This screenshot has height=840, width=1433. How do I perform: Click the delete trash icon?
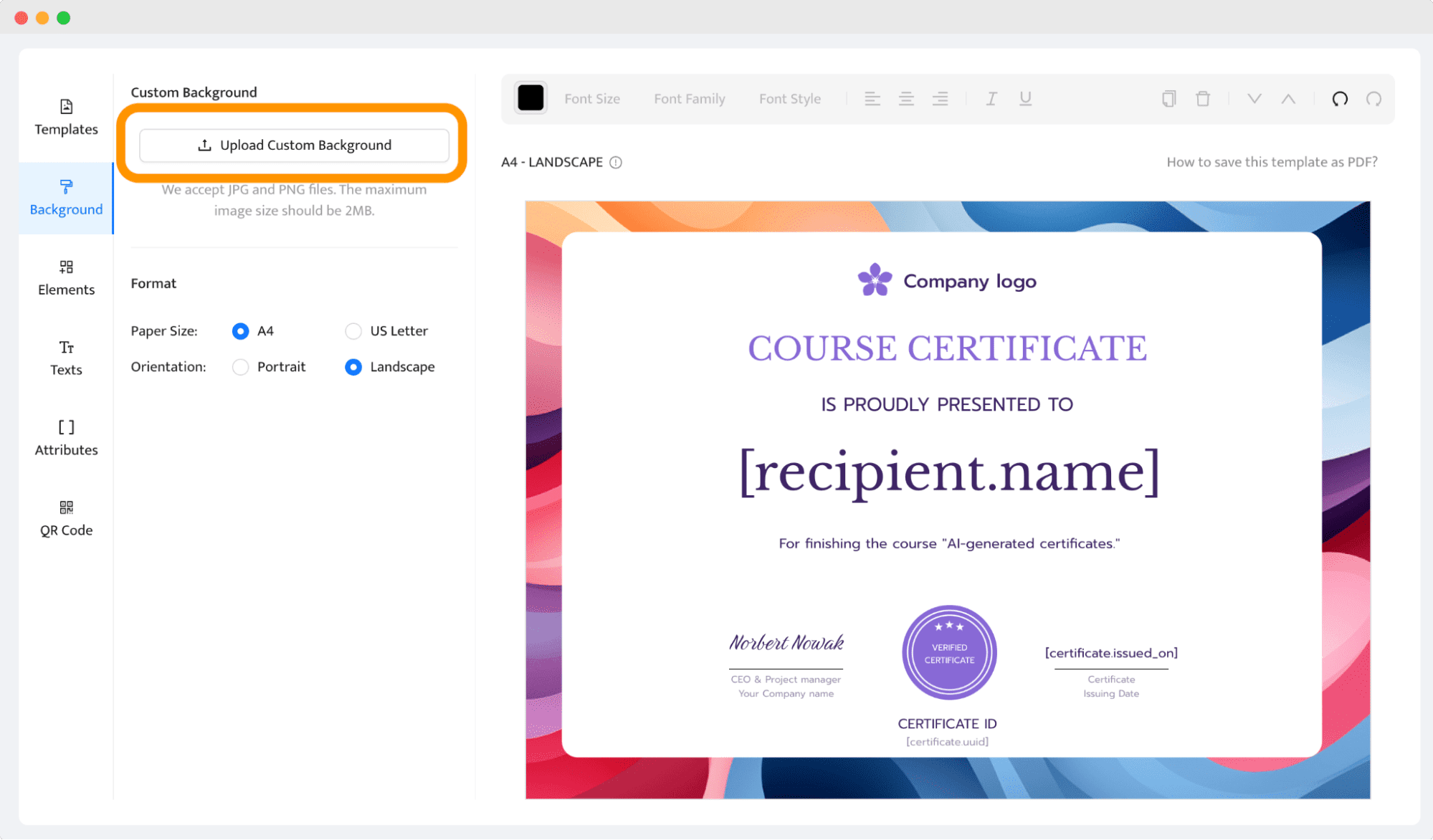(1203, 99)
